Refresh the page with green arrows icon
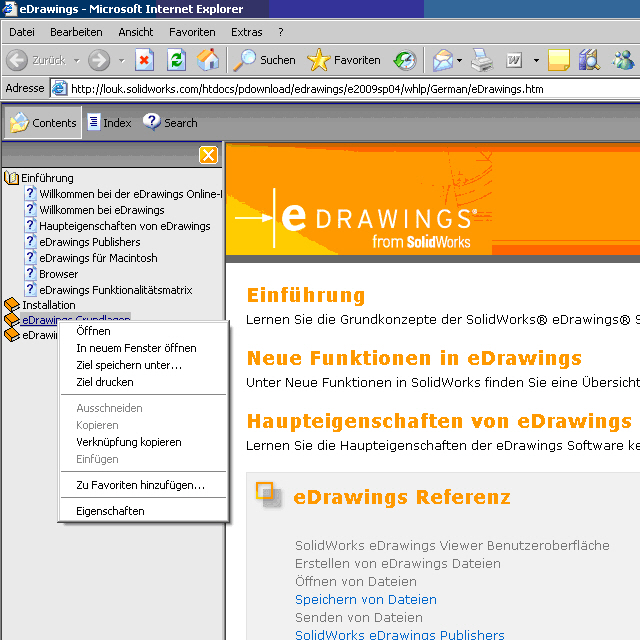The height and width of the screenshot is (640, 640). point(176,60)
